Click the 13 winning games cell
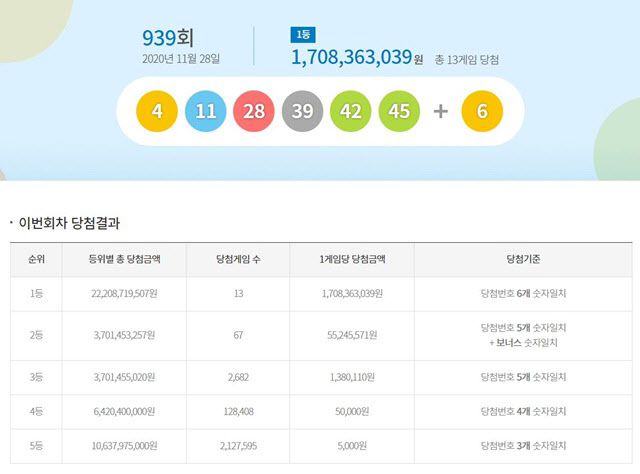The height and width of the screenshot is (474, 640). [x=238, y=294]
